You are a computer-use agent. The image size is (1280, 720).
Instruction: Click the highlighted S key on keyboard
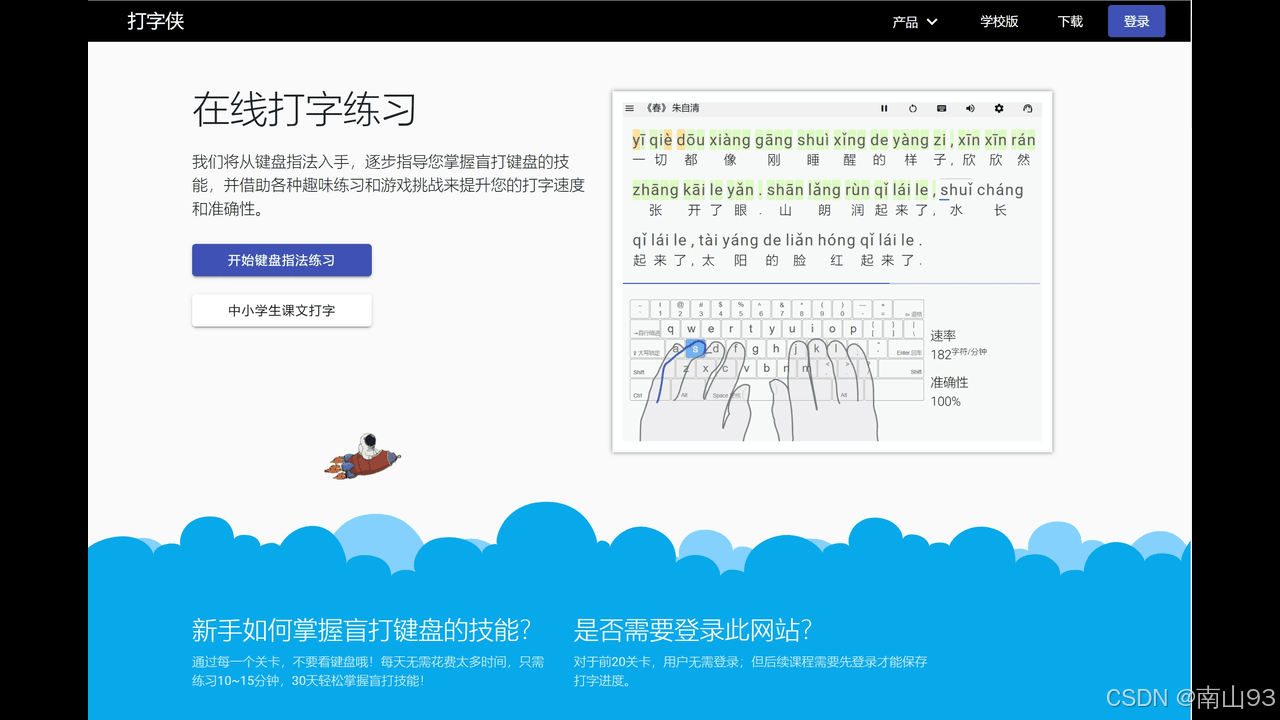[x=697, y=349]
